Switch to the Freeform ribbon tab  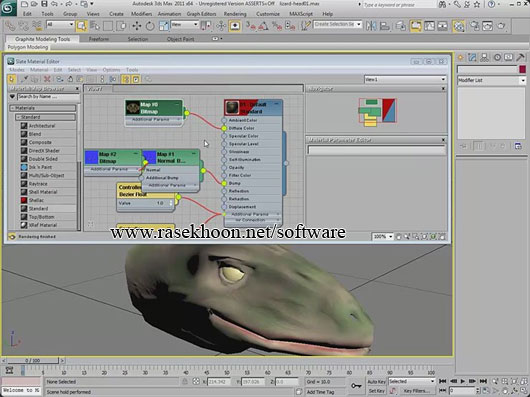(99, 39)
